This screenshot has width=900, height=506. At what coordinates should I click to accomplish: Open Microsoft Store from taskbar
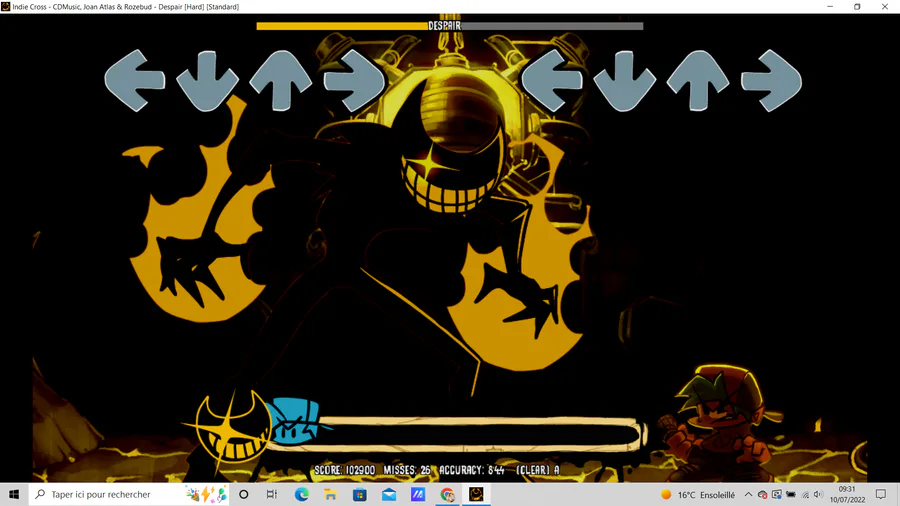[360, 494]
